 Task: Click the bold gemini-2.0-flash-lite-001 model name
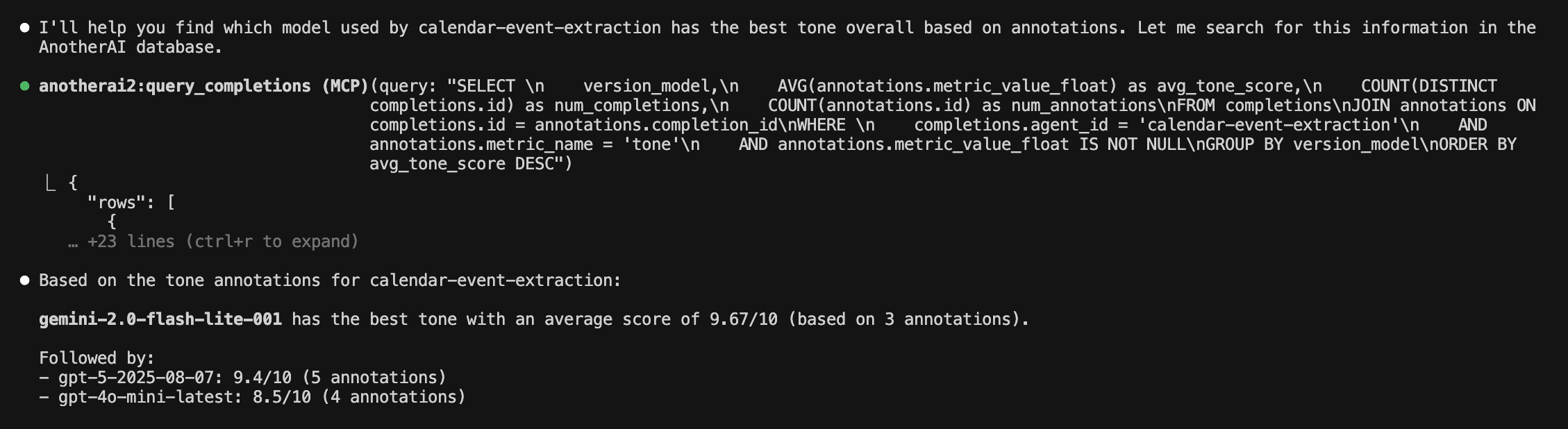pos(160,319)
